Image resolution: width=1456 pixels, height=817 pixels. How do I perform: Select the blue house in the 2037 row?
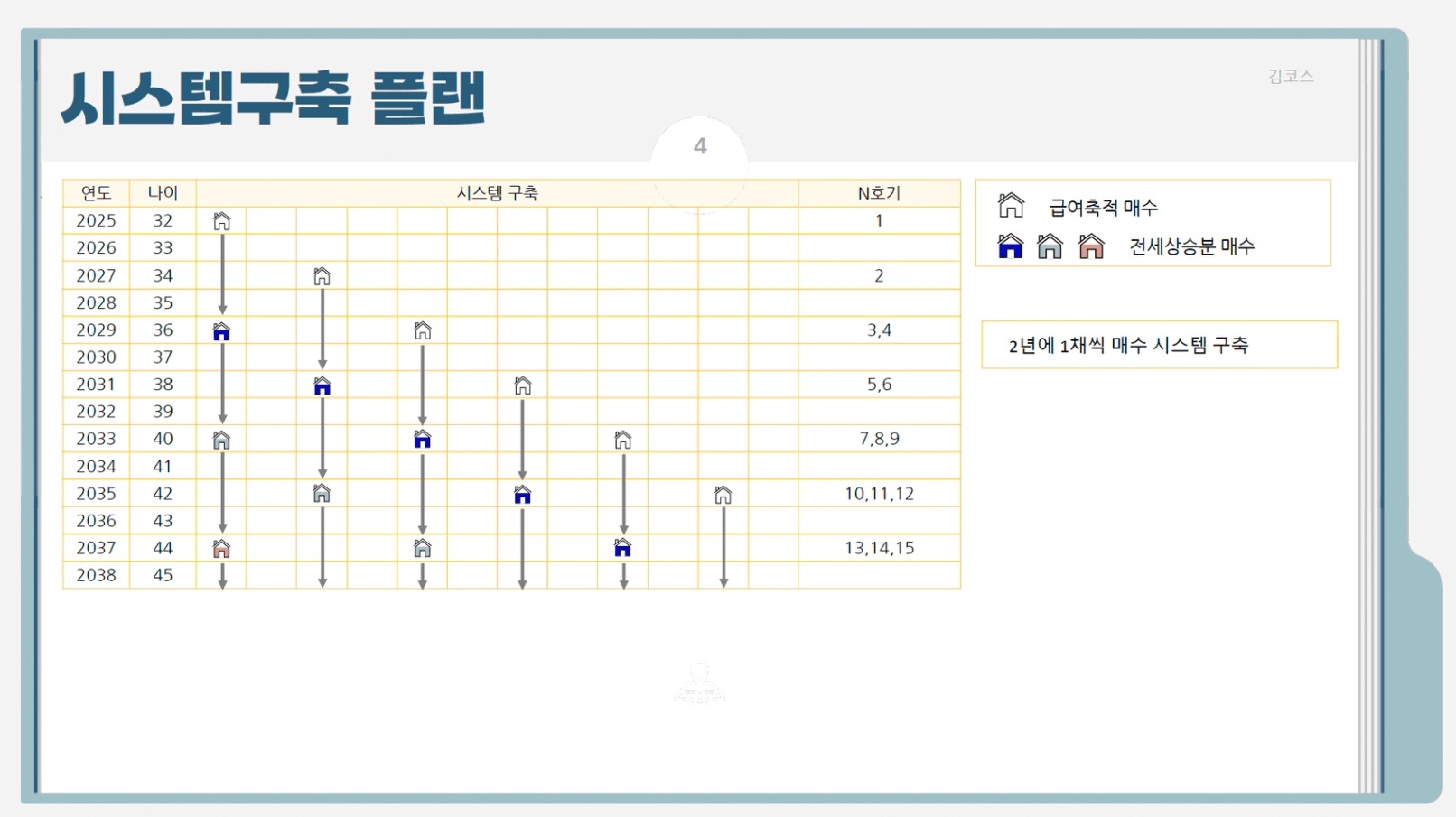[622, 548]
